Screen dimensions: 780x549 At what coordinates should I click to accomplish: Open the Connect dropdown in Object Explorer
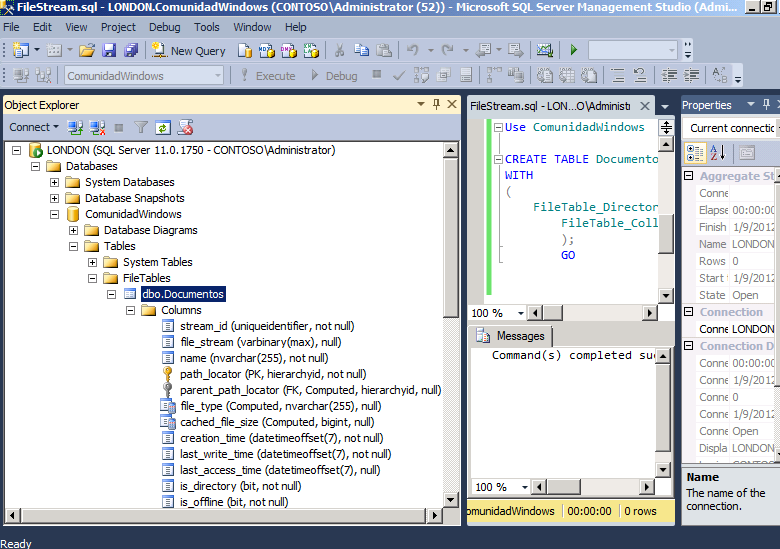(x=34, y=127)
